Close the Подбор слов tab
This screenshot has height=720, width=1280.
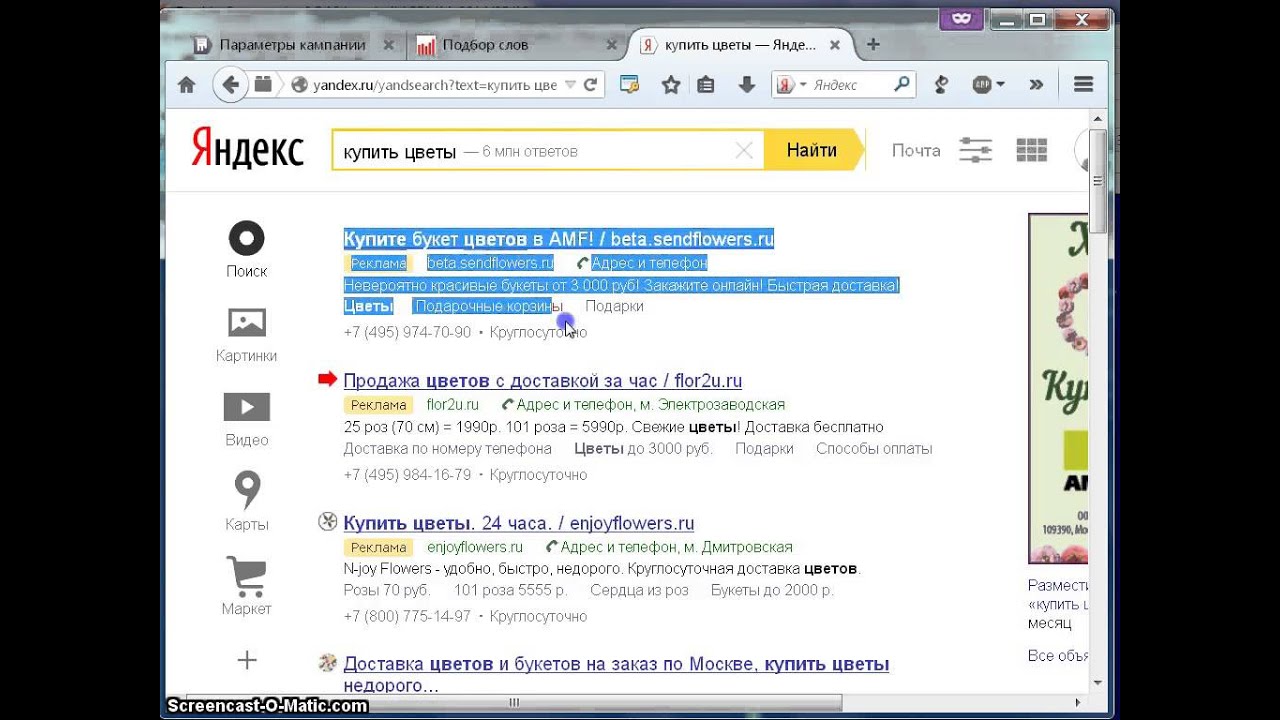tap(612, 45)
